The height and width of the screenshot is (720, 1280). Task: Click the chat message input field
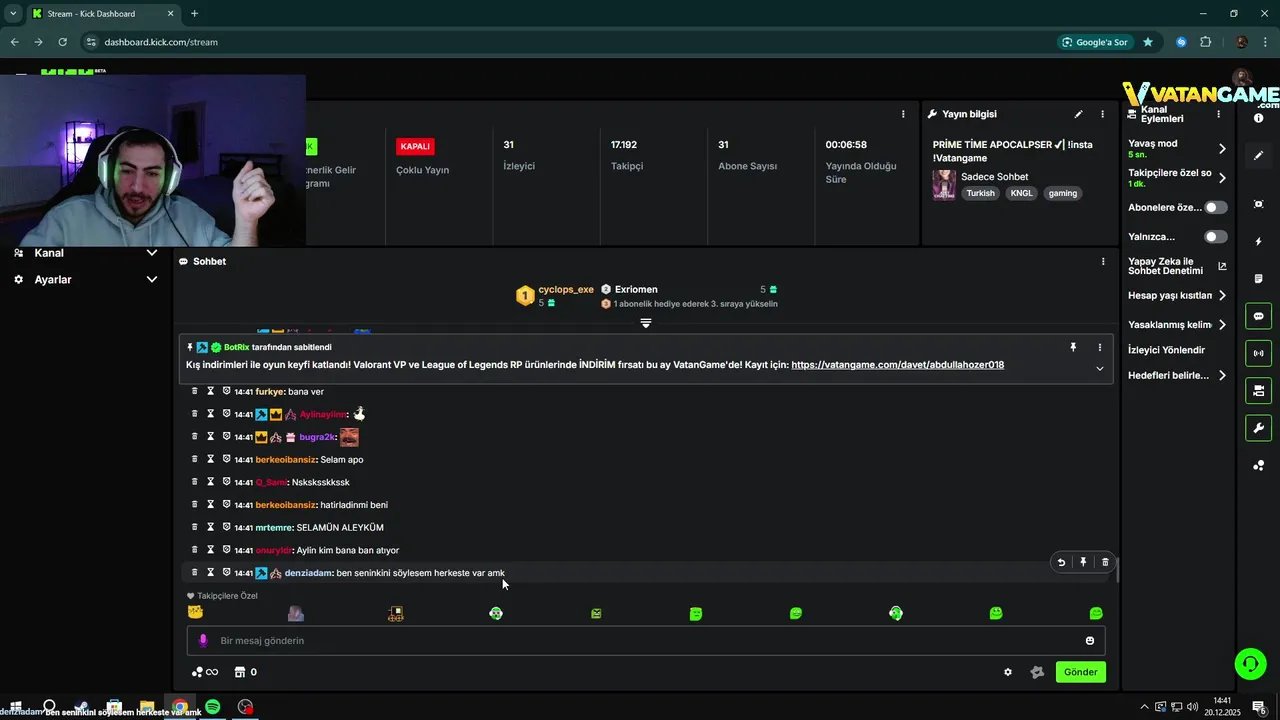click(x=646, y=641)
